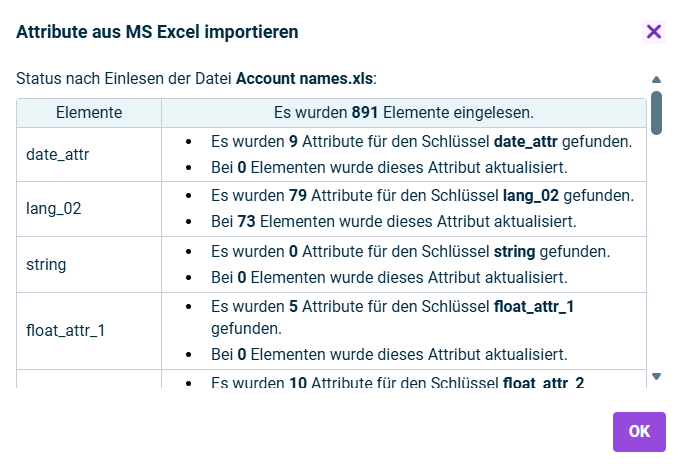Confirm the import with OK
This screenshot has height=467, width=682.
[639, 431]
